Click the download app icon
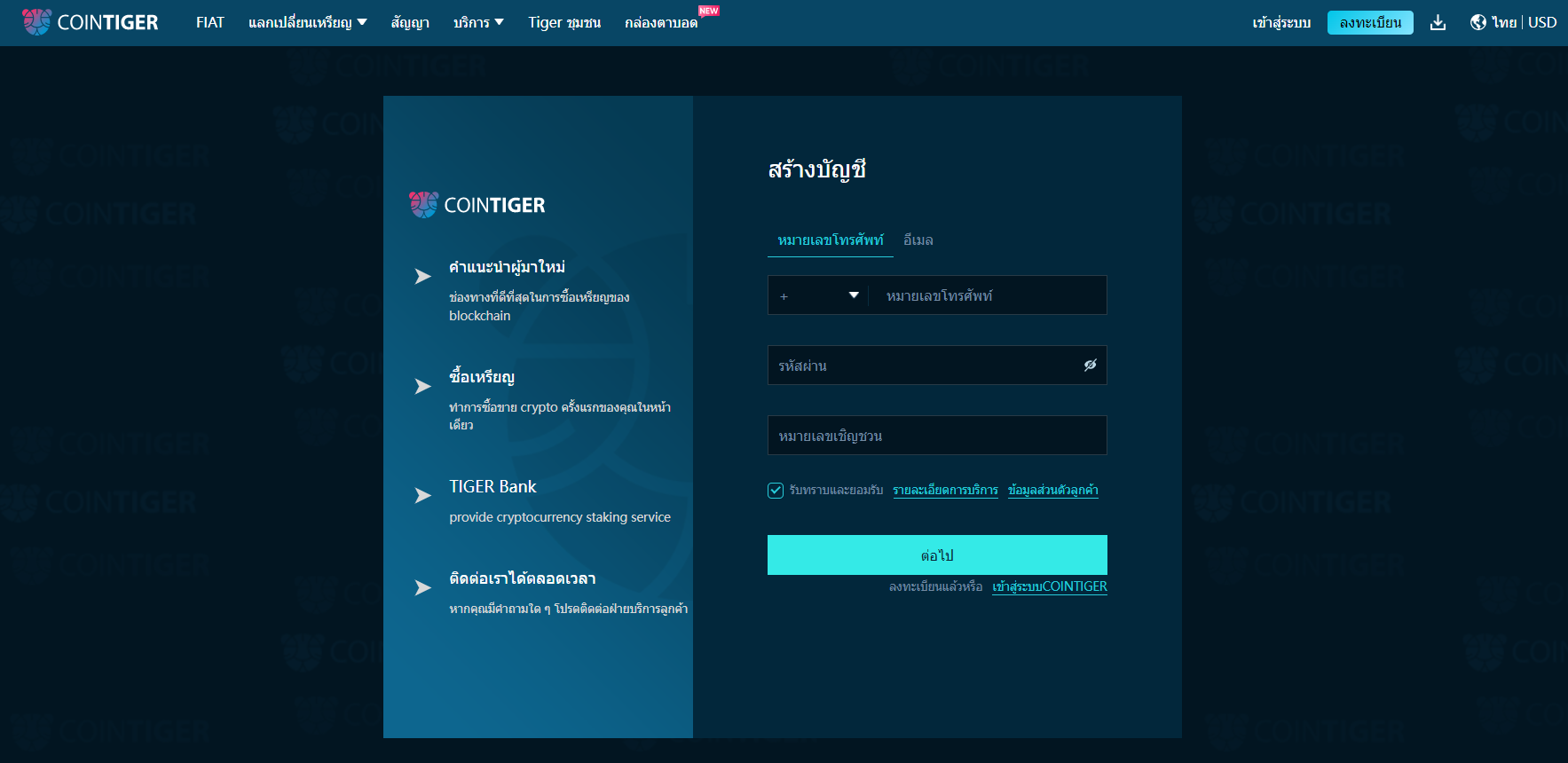Viewport: 1568px width, 763px height. click(x=1438, y=22)
